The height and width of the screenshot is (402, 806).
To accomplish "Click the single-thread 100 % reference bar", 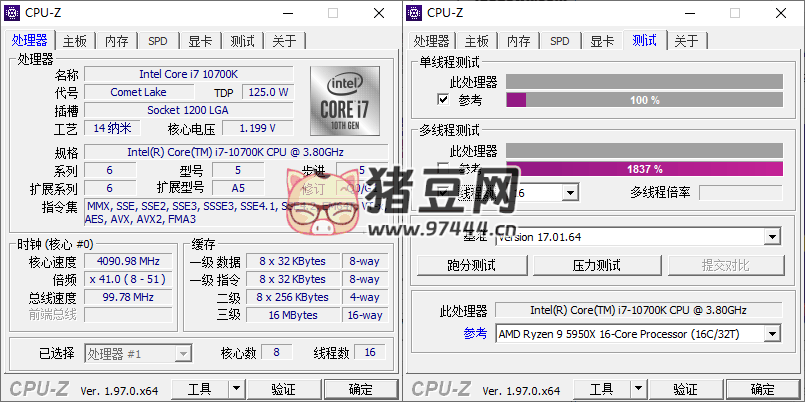I will tap(644, 100).
